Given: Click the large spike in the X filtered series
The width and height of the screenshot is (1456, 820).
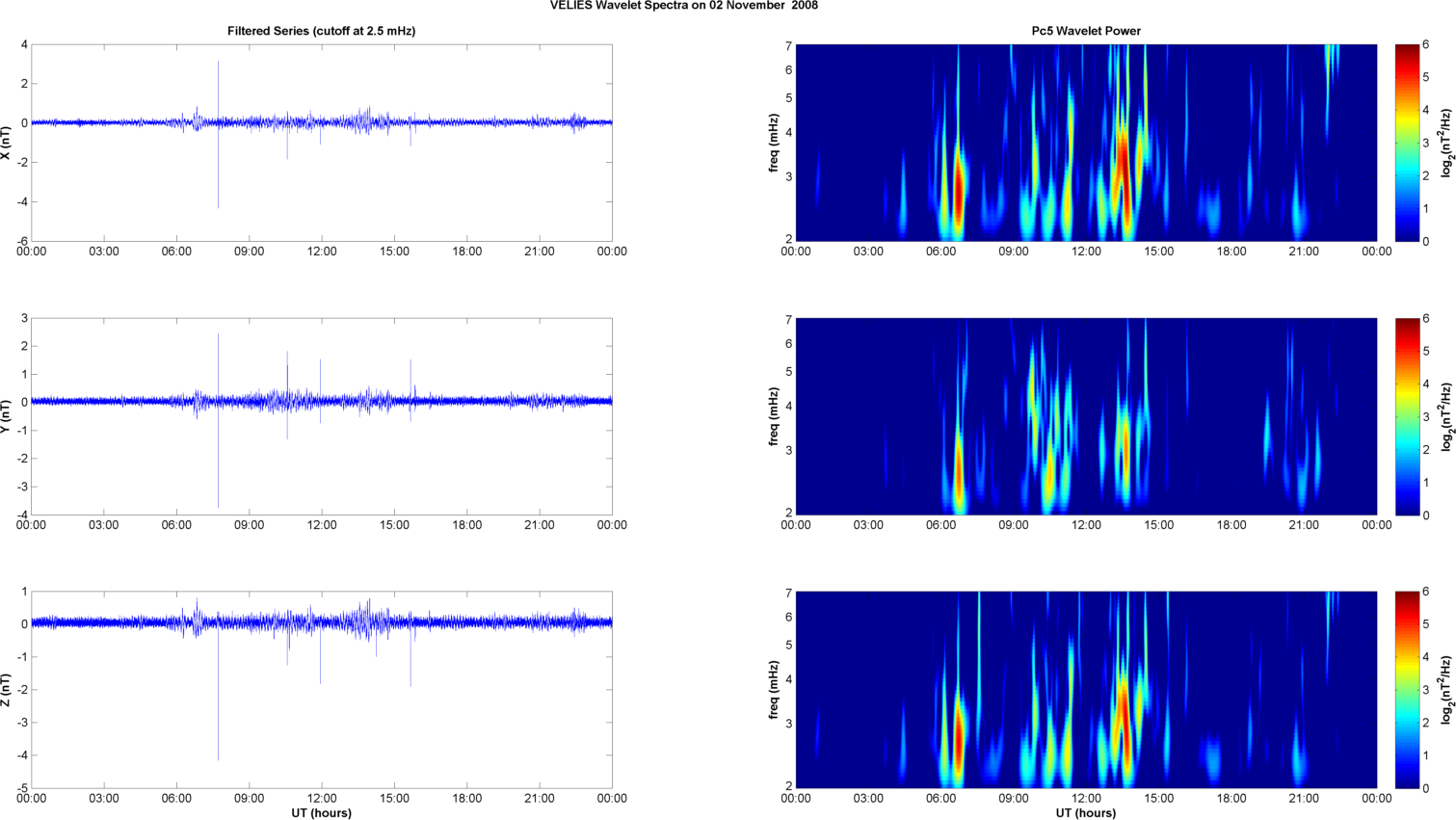Looking at the screenshot, I should (x=218, y=135).
